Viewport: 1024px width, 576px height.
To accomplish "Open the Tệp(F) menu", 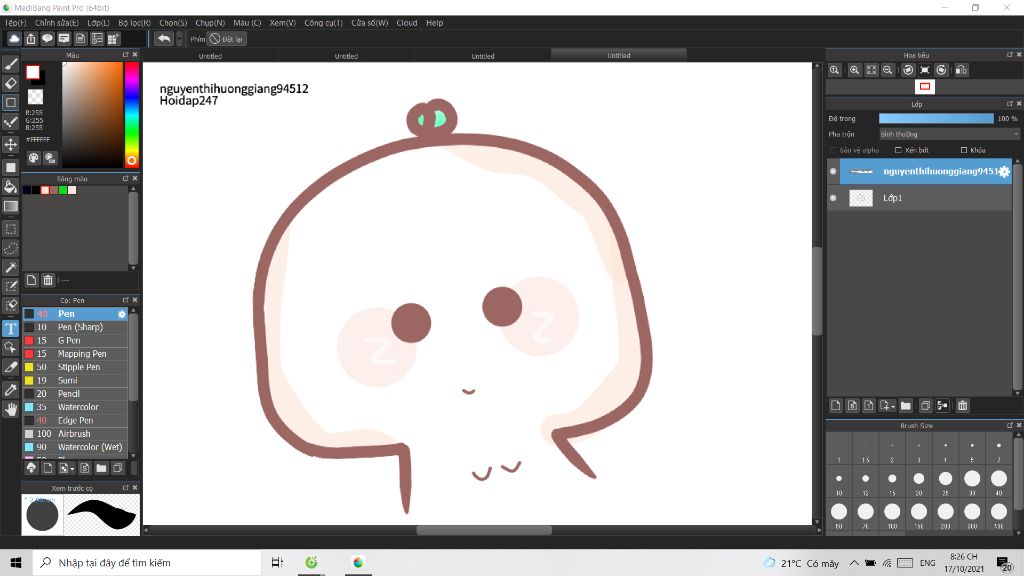I will (x=16, y=23).
